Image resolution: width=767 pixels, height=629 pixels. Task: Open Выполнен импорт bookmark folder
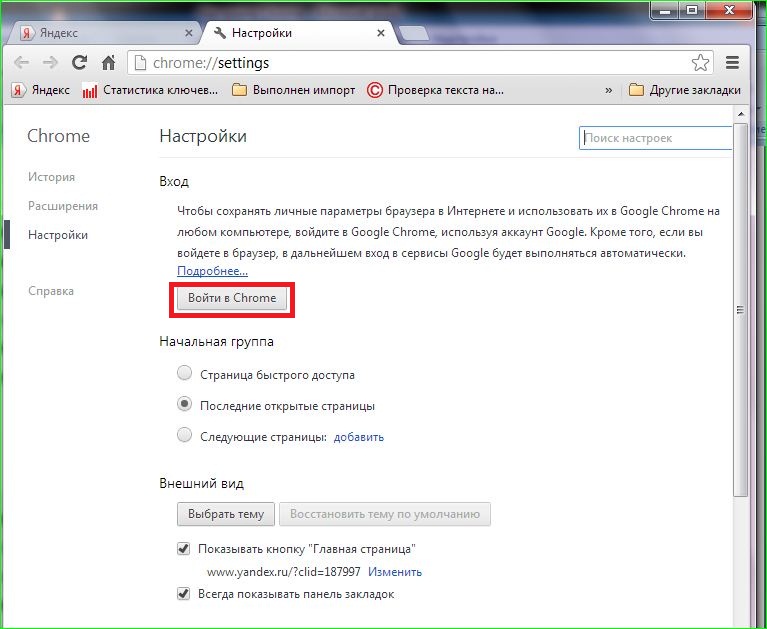[x=293, y=90]
